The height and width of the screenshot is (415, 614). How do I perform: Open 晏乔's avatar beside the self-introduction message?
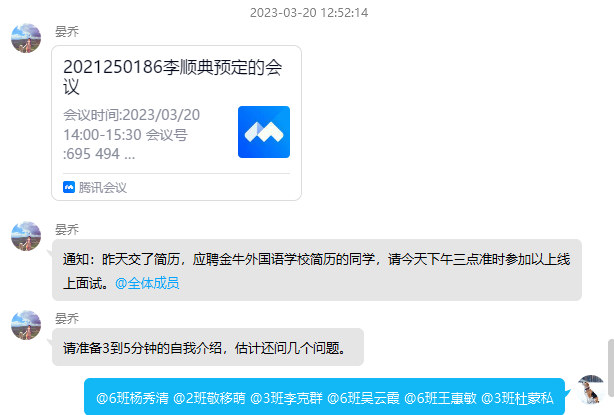click(26, 325)
